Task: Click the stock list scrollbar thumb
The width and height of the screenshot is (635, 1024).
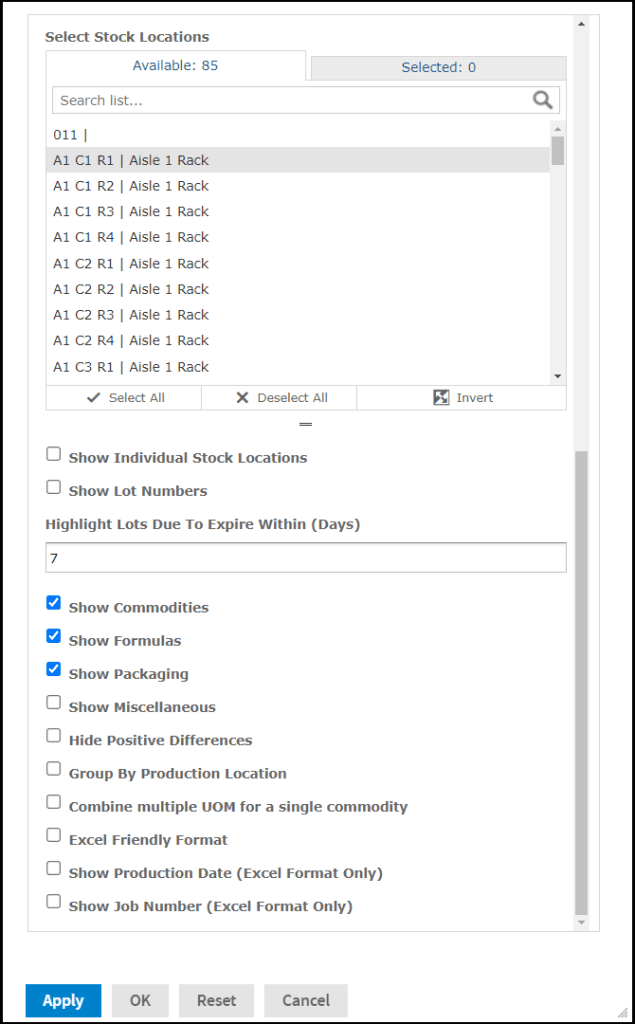Action: 558,150
